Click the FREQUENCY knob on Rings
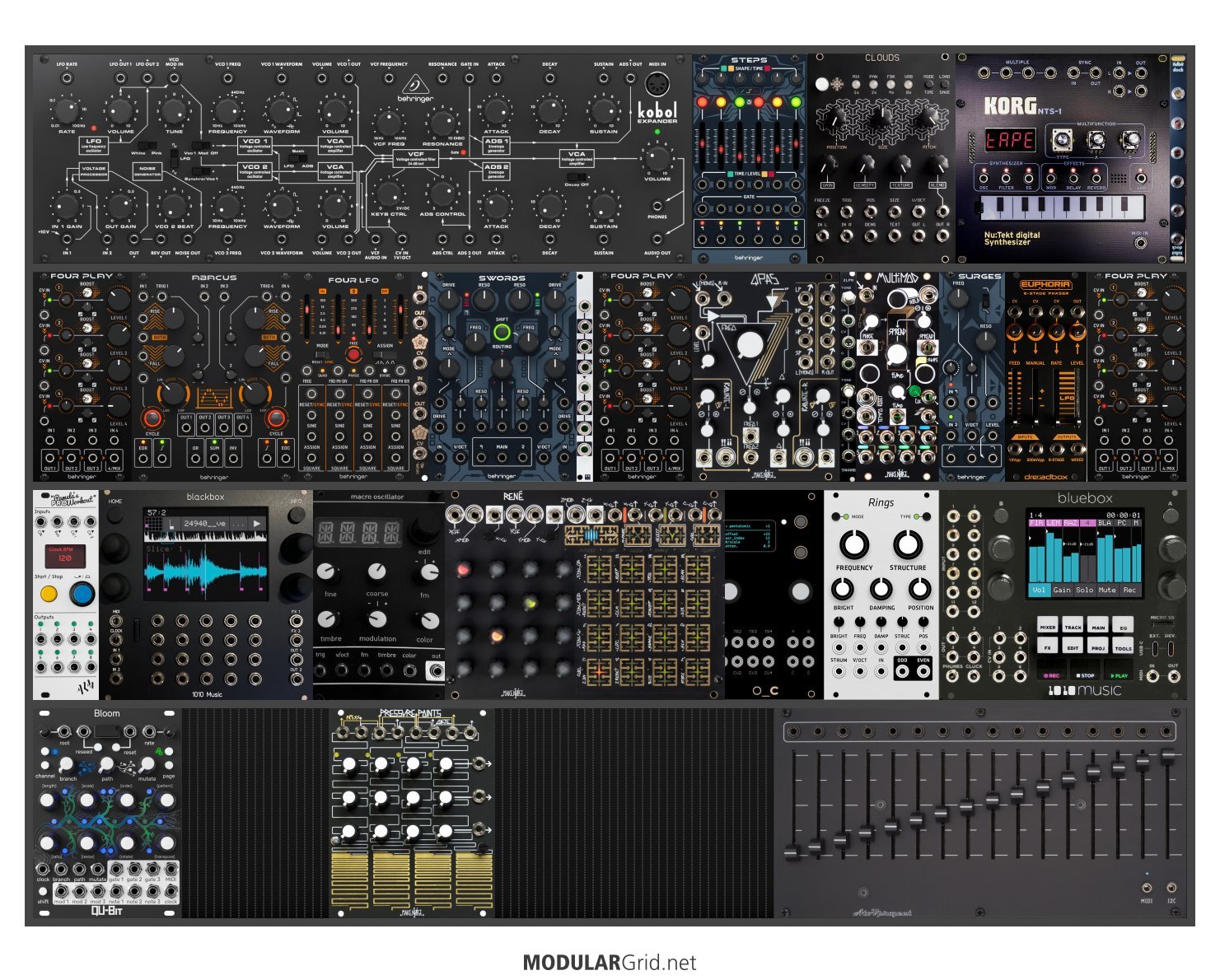The height and width of the screenshot is (980, 1220). 854,544
